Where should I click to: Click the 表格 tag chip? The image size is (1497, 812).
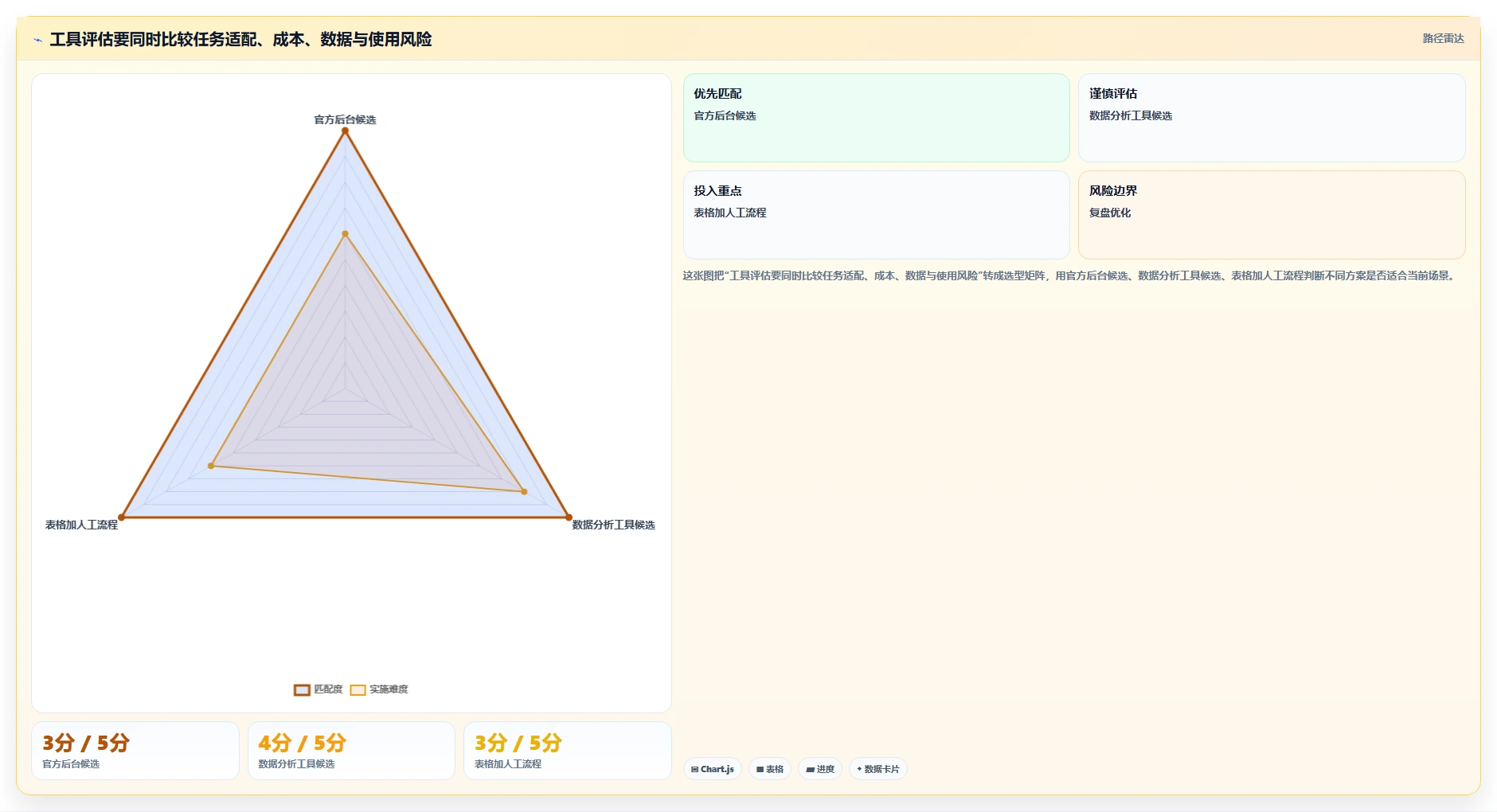(x=770, y=769)
